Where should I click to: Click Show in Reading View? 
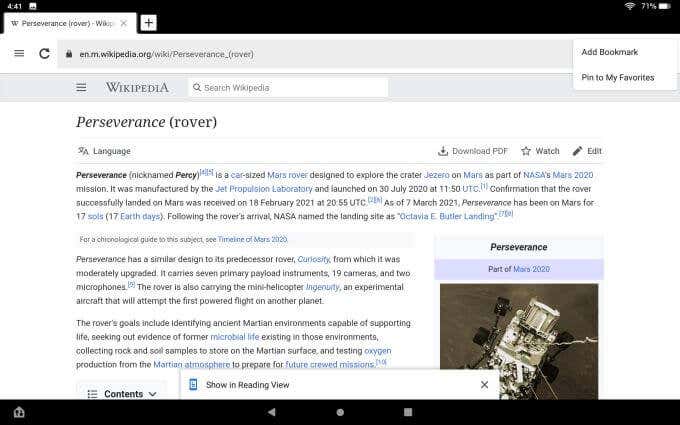(x=248, y=385)
